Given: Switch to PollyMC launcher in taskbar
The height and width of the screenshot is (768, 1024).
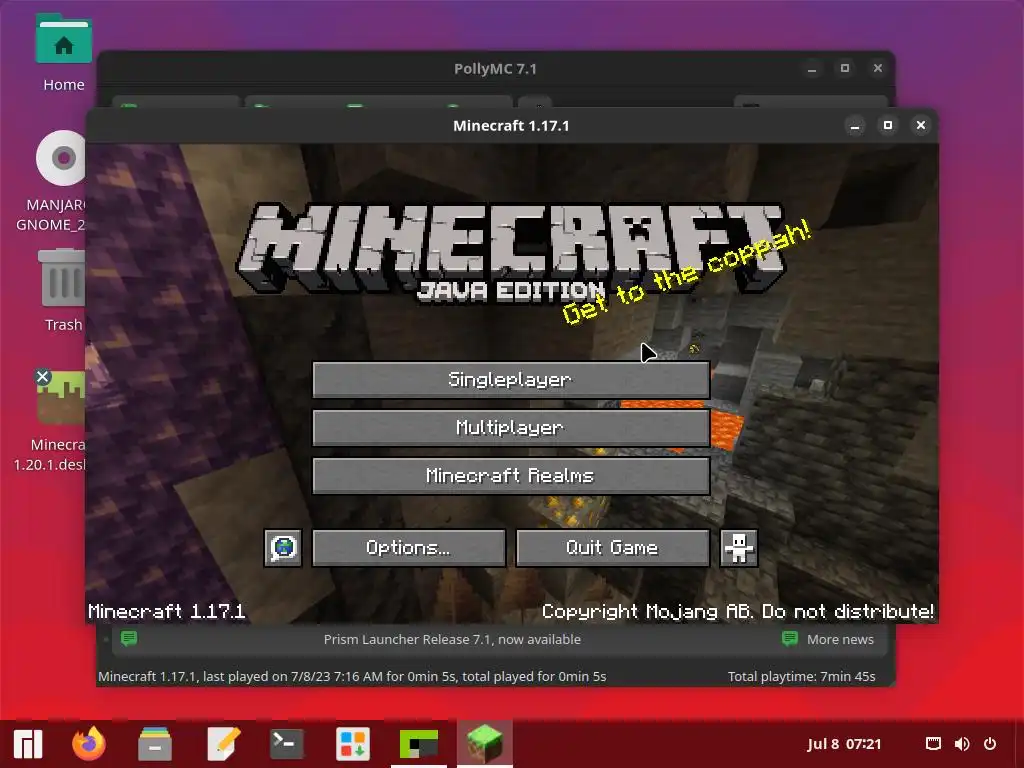Looking at the screenshot, I should 419,744.
